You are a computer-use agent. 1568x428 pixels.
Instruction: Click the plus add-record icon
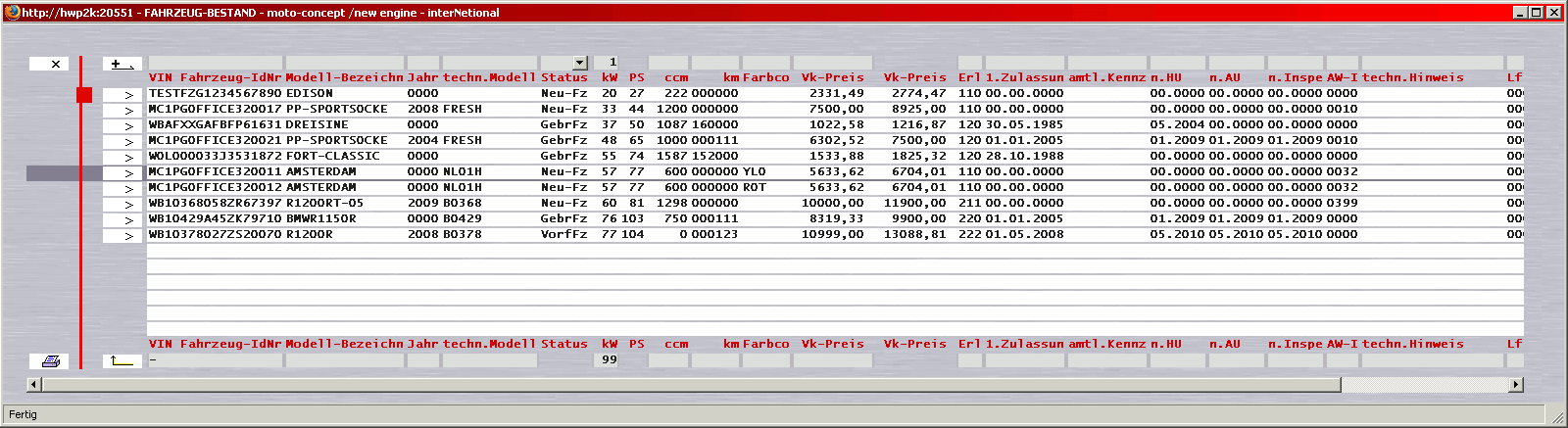pyautogui.click(x=122, y=64)
